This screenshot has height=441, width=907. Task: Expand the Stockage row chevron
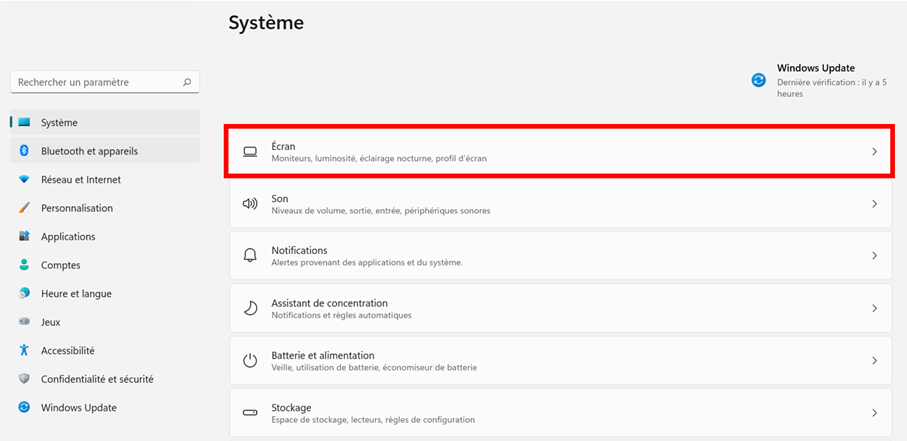(x=874, y=413)
